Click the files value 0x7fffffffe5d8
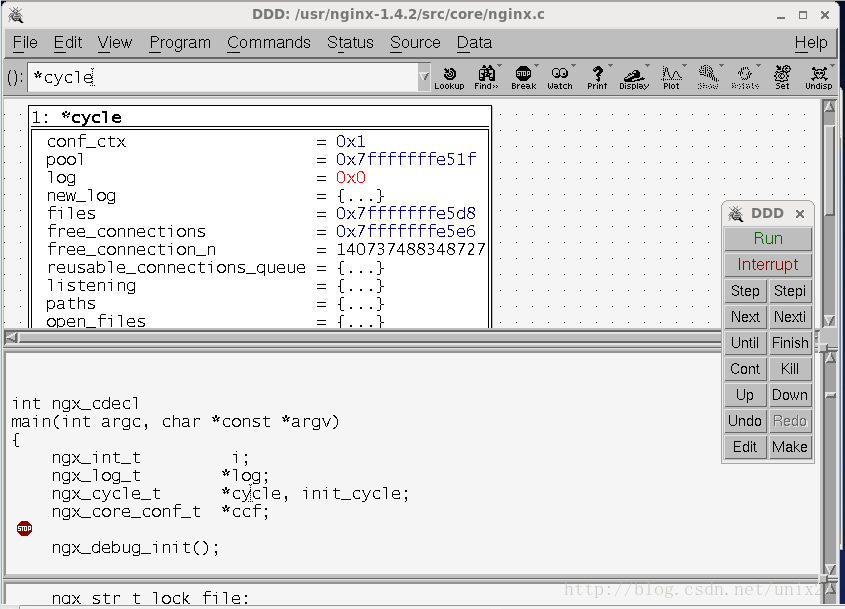Screen dimensions: 845x609 (406, 214)
